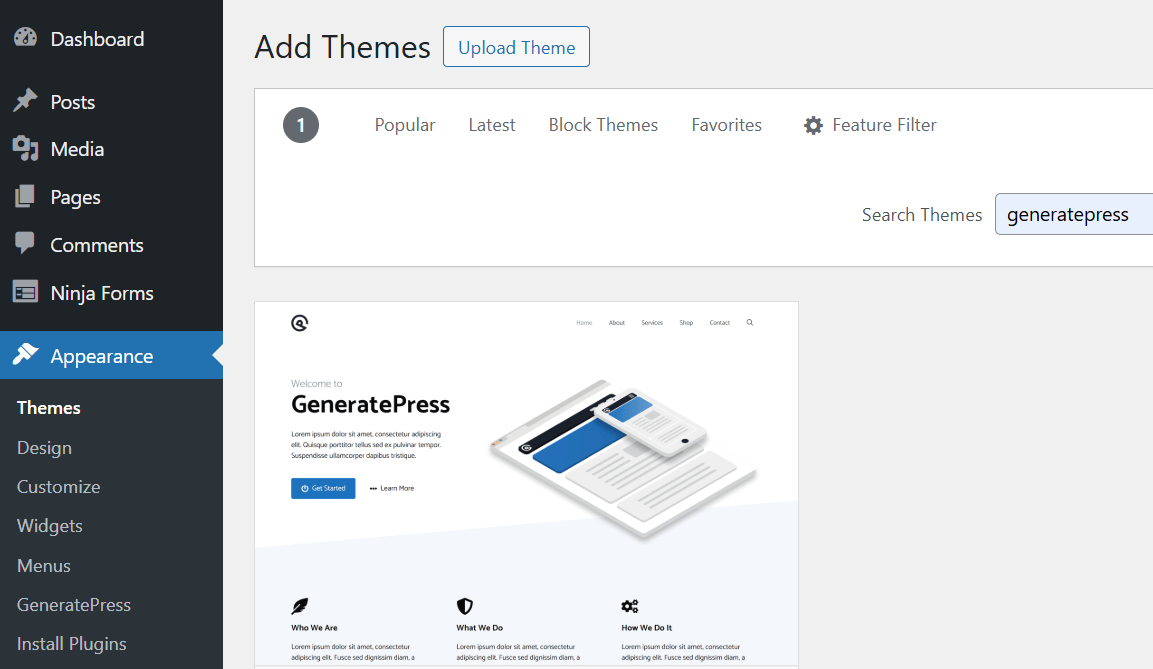View the Favorites themes tab
The image size is (1153, 669).
point(726,125)
